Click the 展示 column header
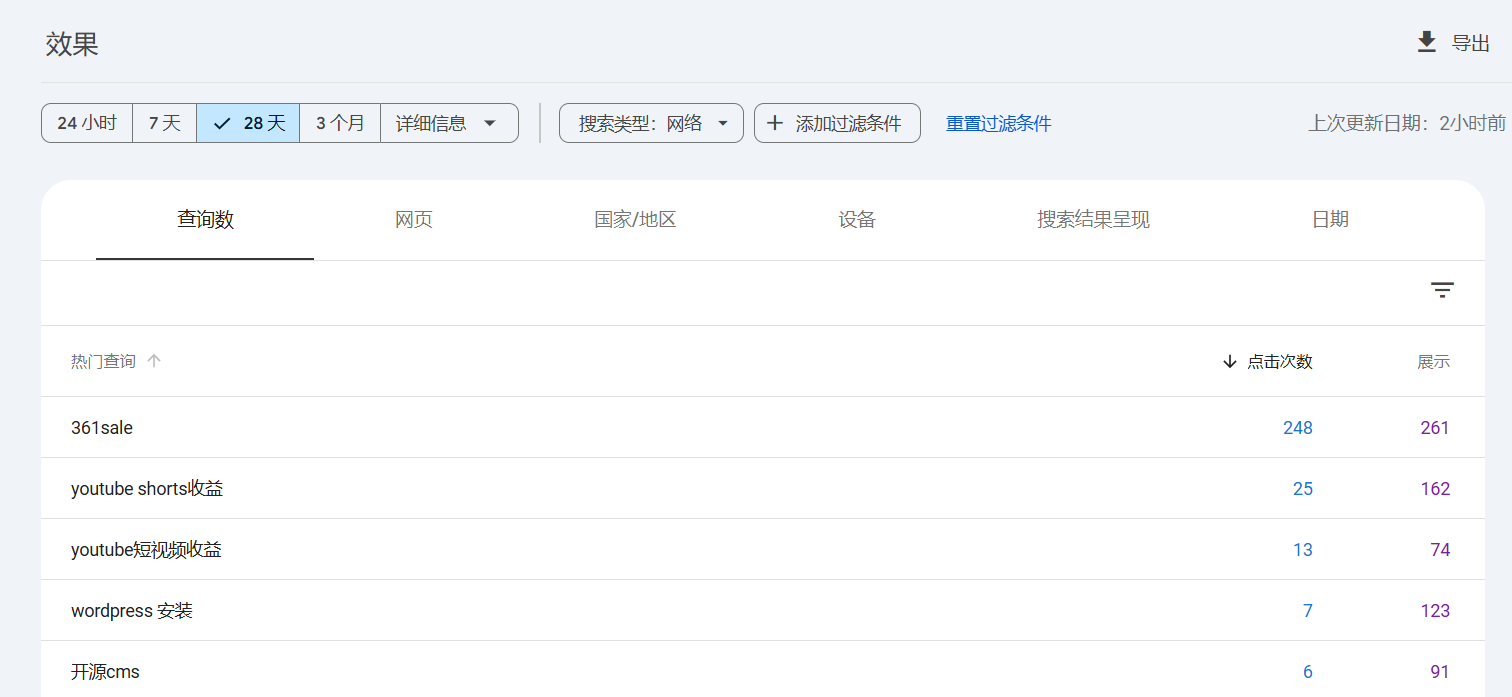 tap(1432, 362)
